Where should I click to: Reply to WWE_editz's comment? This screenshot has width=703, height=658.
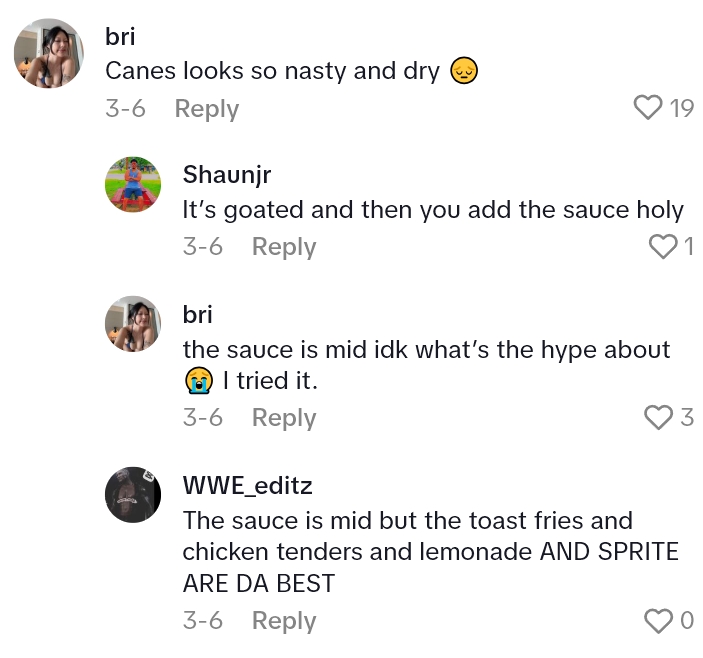coord(284,621)
